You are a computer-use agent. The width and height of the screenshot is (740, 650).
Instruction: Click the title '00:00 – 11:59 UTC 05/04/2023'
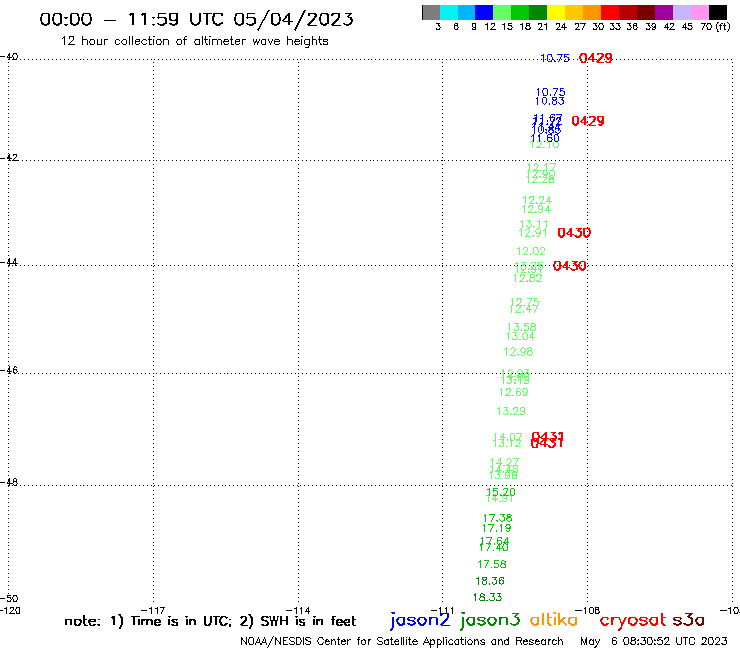coord(196,19)
